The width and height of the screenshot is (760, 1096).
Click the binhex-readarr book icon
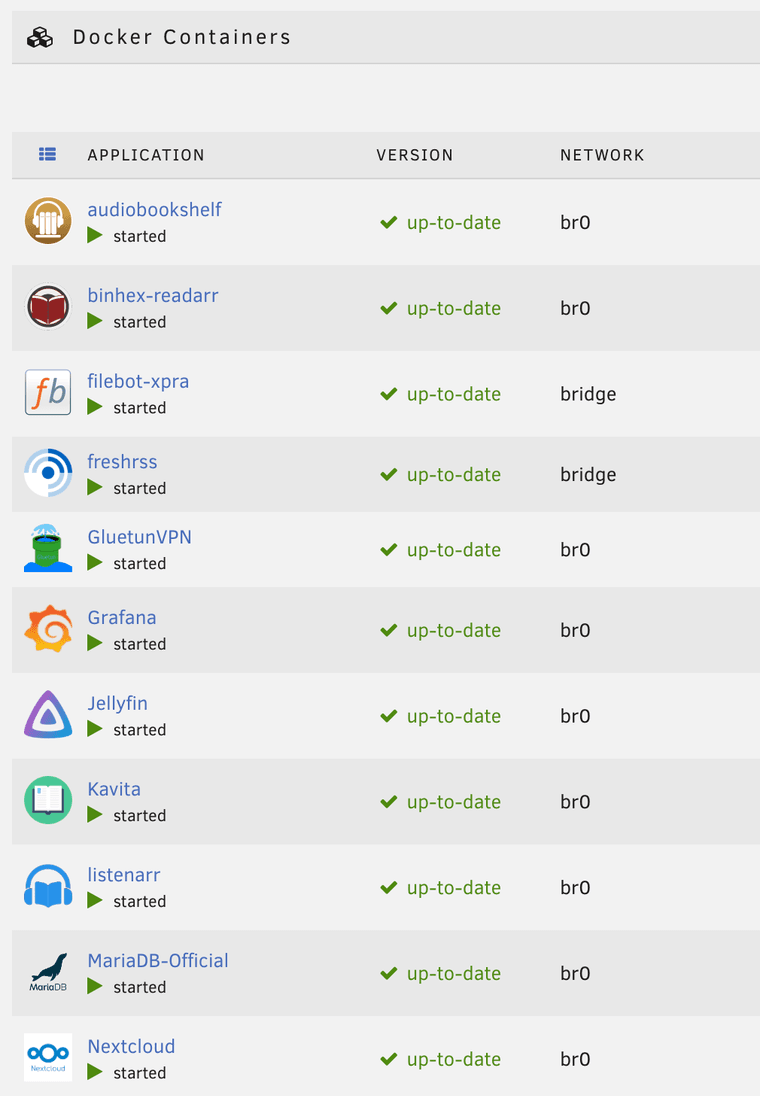[x=48, y=308]
